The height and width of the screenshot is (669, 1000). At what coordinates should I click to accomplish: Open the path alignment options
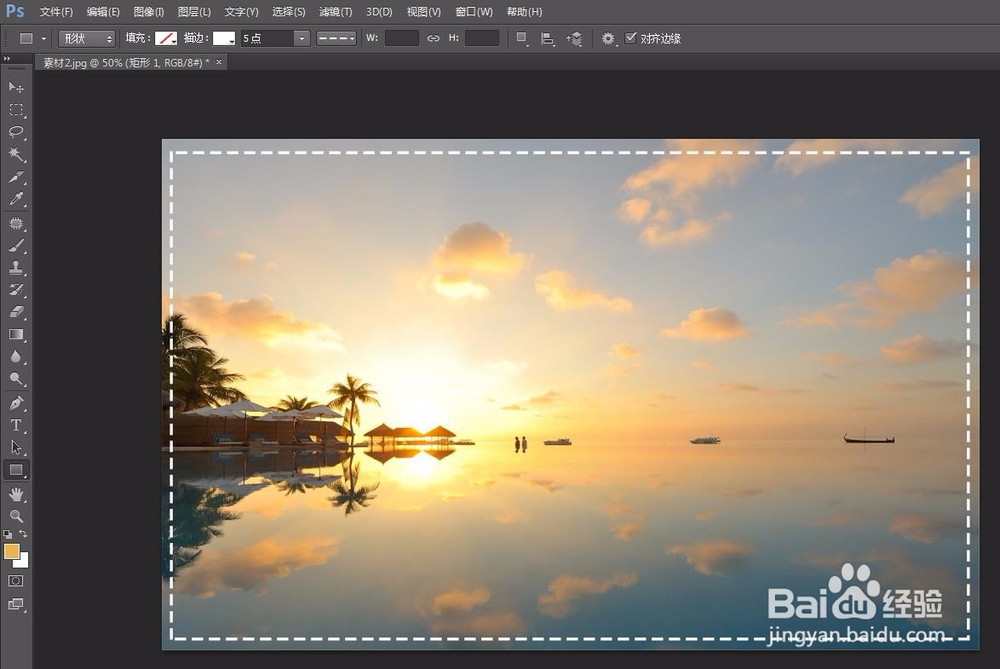coord(547,39)
